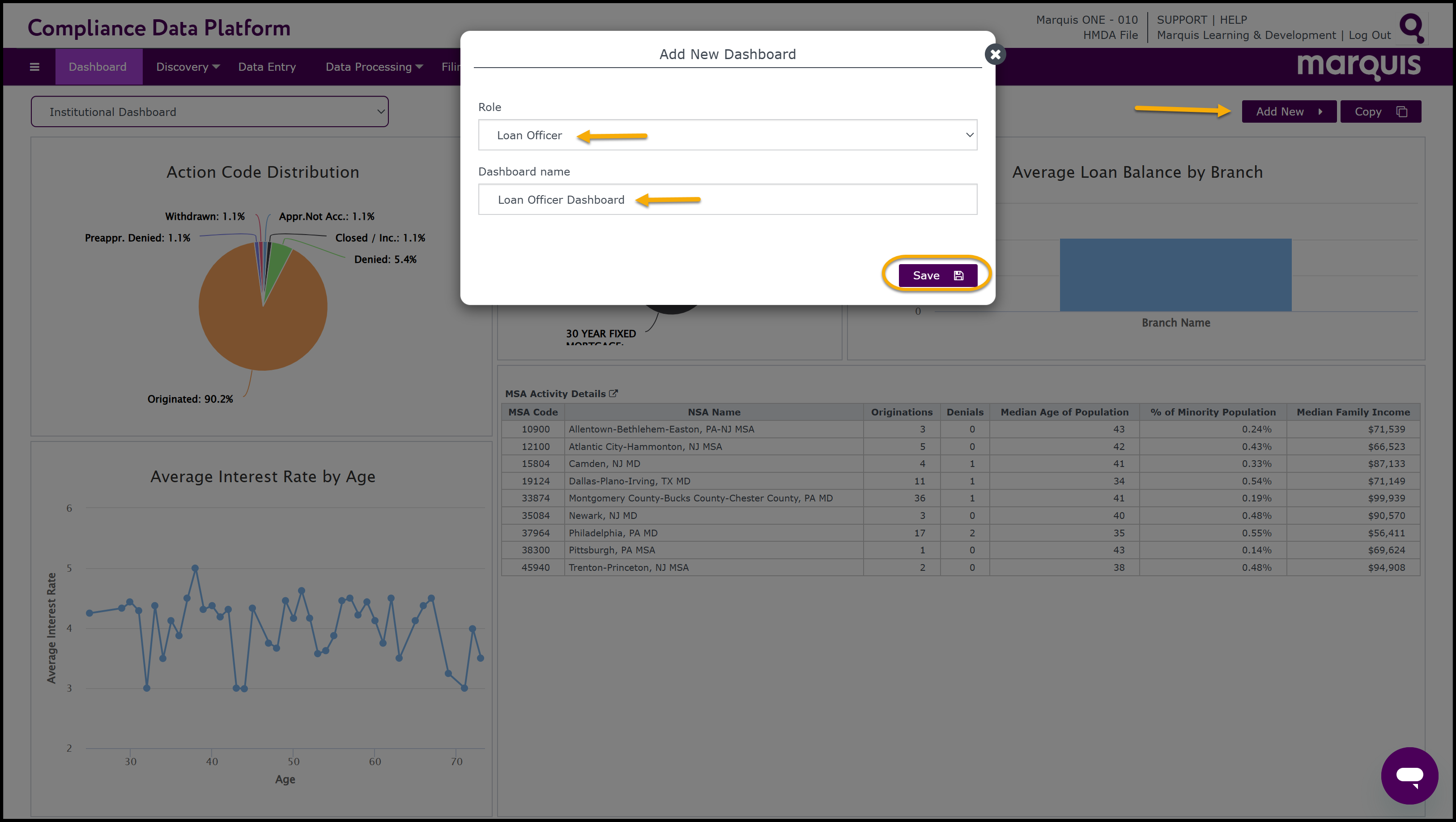Click the MSA Activity Details external link icon
The width and height of the screenshot is (1456, 822).
(x=614, y=393)
